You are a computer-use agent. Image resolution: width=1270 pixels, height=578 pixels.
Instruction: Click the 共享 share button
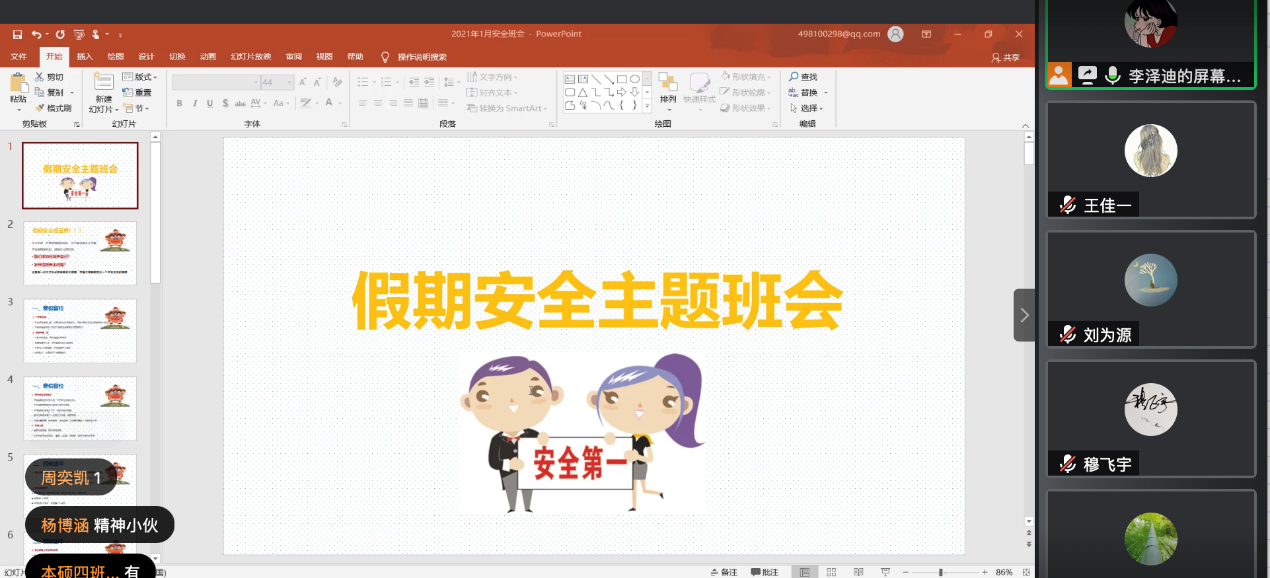coord(1006,57)
